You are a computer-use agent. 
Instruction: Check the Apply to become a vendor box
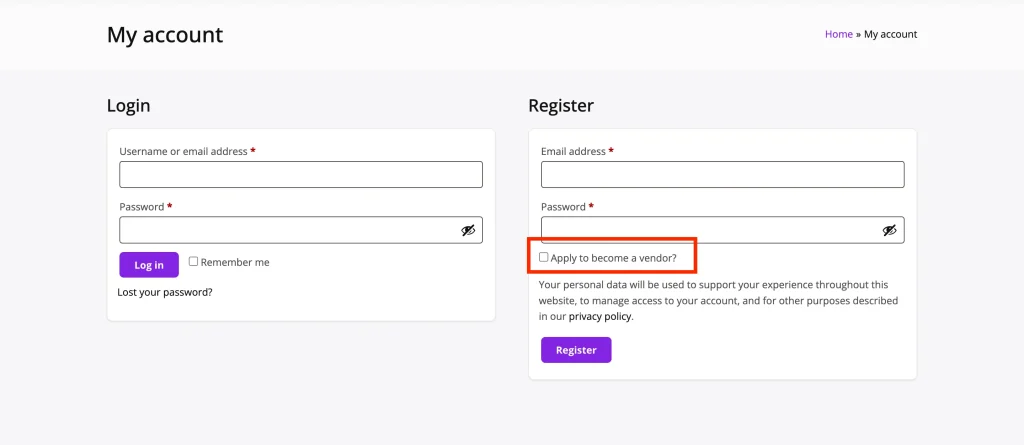click(x=543, y=257)
